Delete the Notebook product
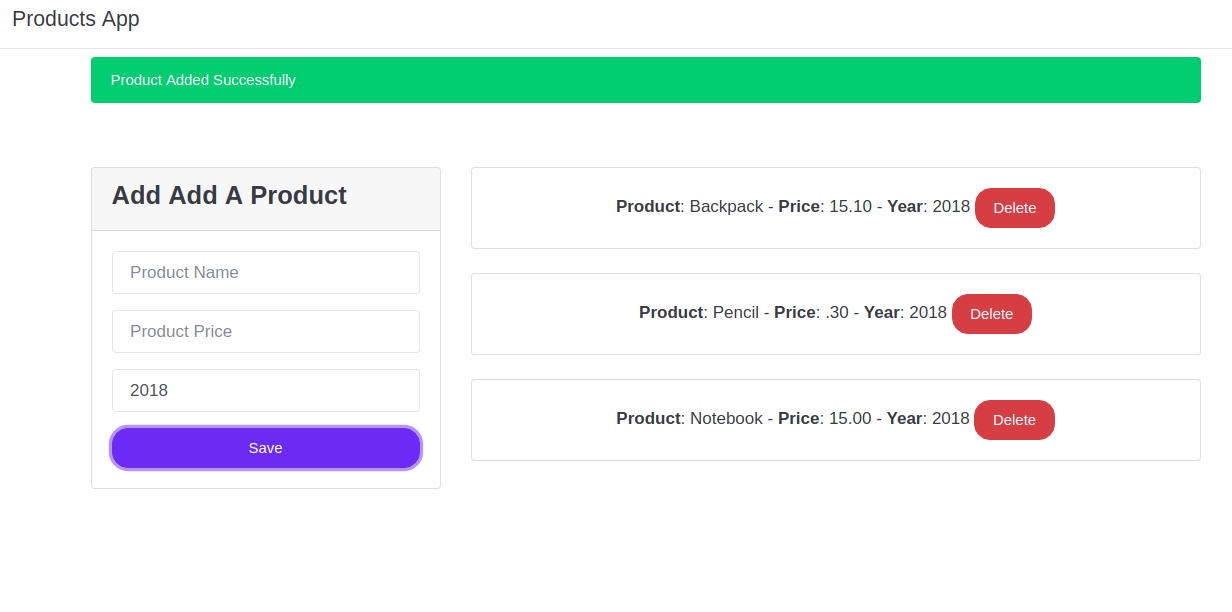Screen dimensions: 1232x612 (x=1013, y=420)
